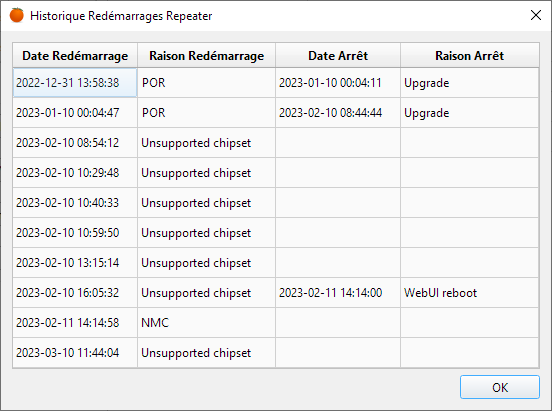The image size is (552, 411).
Task: Select the 2023-01-10 00:04:47 restart row
Action: point(276,113)
